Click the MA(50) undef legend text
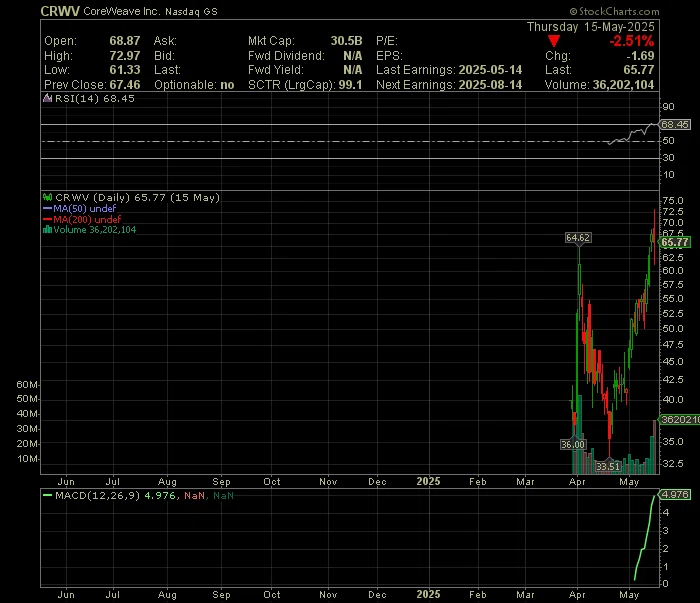 pyautogui.click(x=85, y=208)
